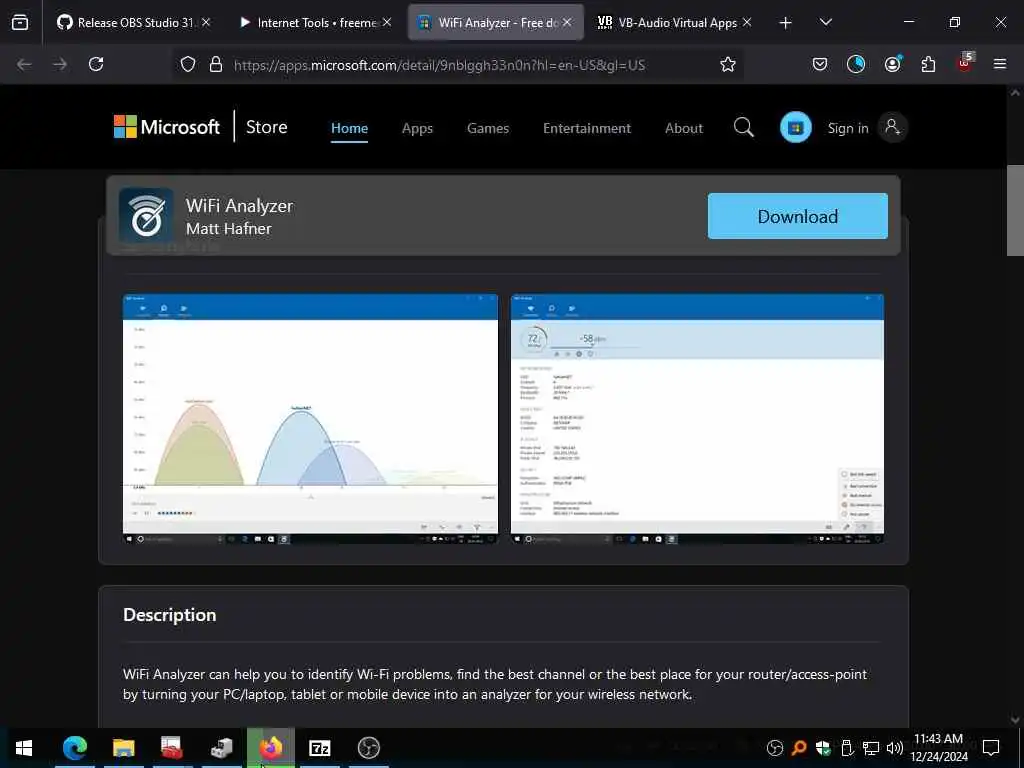1024x768 pixels.
Task: Go back to previous page
Action: pyautogui.click(x=24, y=64)
